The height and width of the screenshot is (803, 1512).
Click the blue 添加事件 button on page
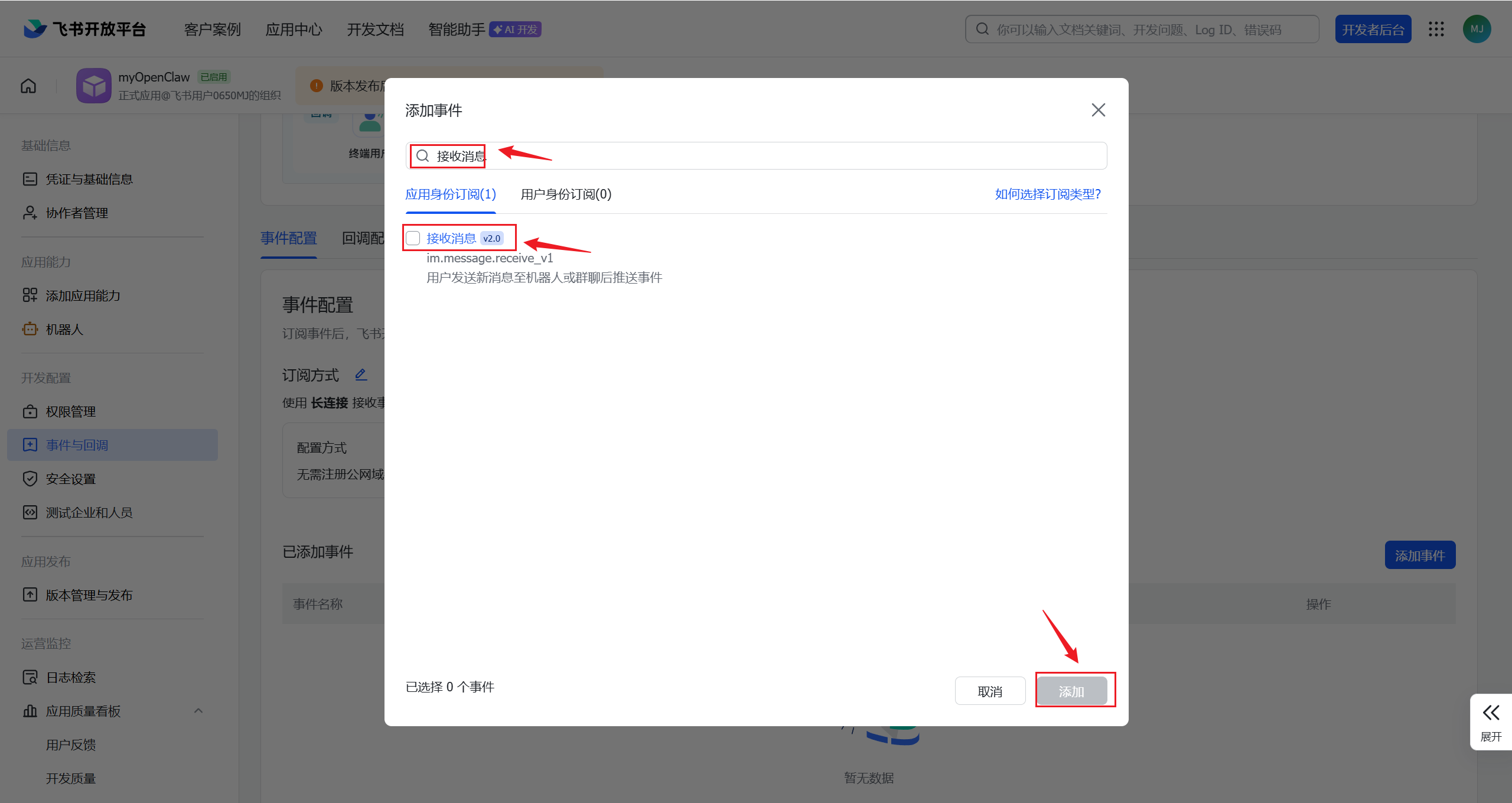point(1420,555)
